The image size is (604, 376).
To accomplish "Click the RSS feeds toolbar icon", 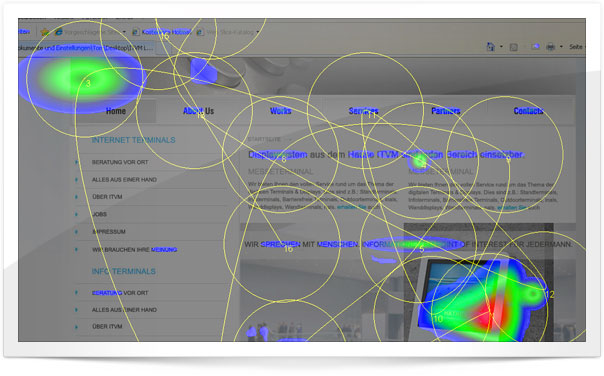I will coord(513,47).
